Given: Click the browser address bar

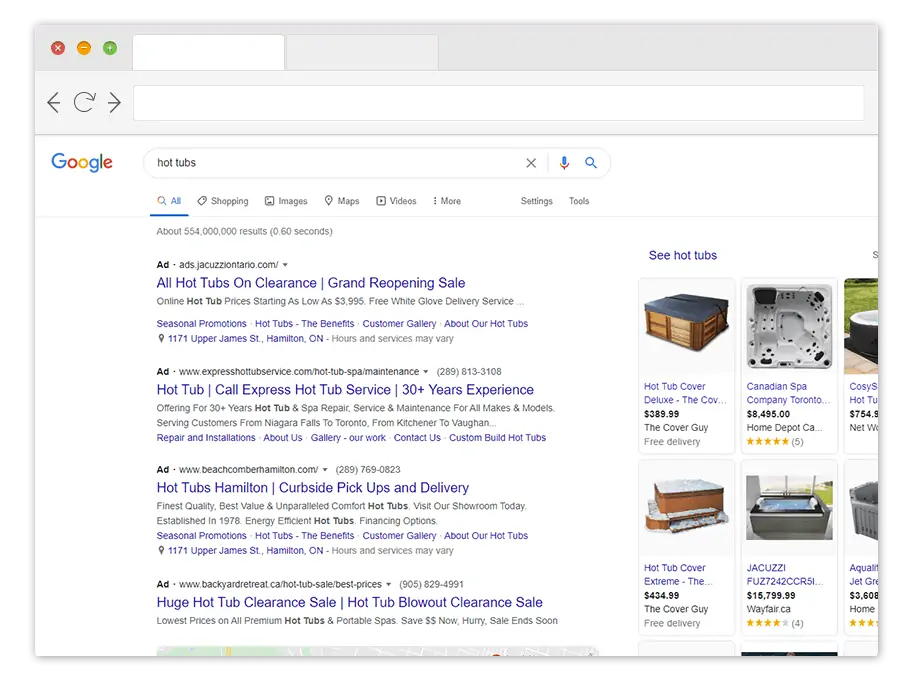Looking at the screenshot, I should (498, 103).
